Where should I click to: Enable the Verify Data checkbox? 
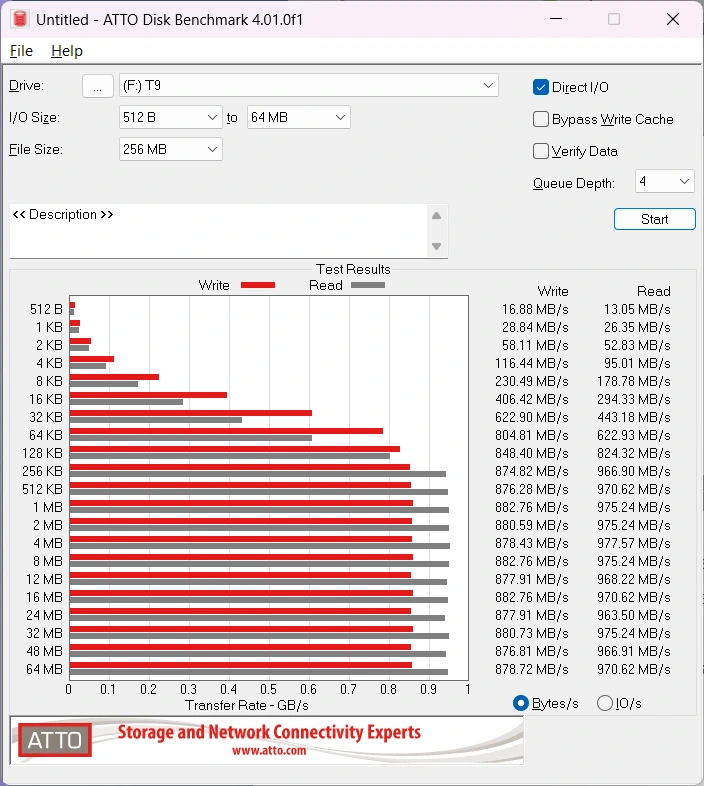541,151
